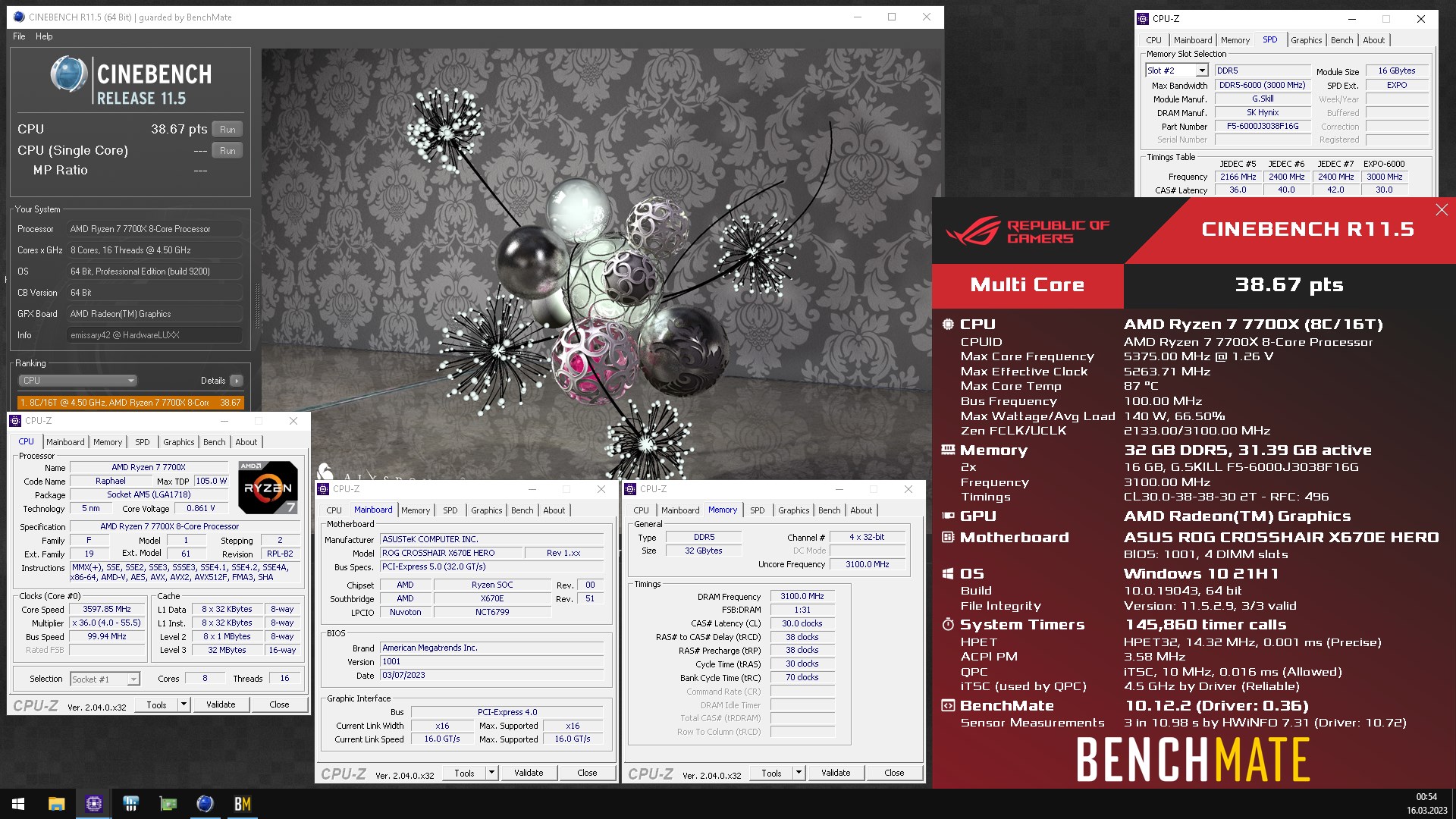Switch to Bench tab in CPU-Z CPU window

coord(214,442)
